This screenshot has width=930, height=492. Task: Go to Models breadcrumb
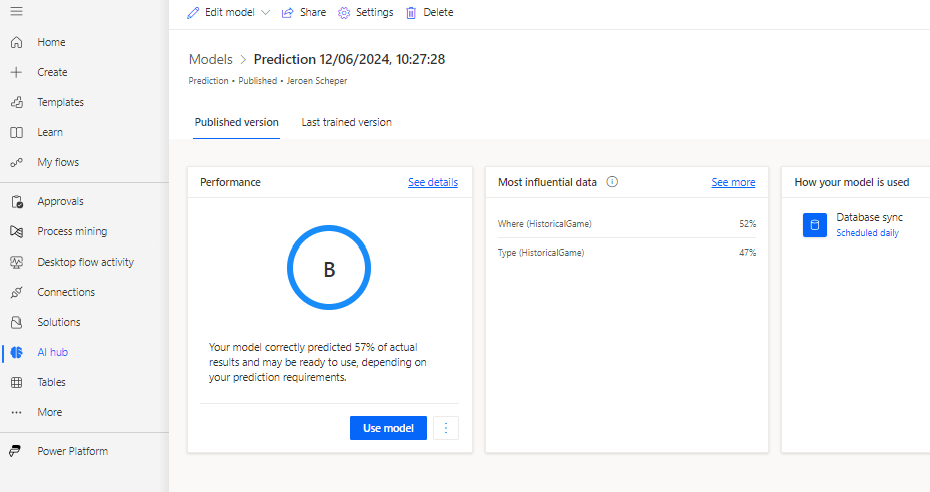click(x=211, y=59)
